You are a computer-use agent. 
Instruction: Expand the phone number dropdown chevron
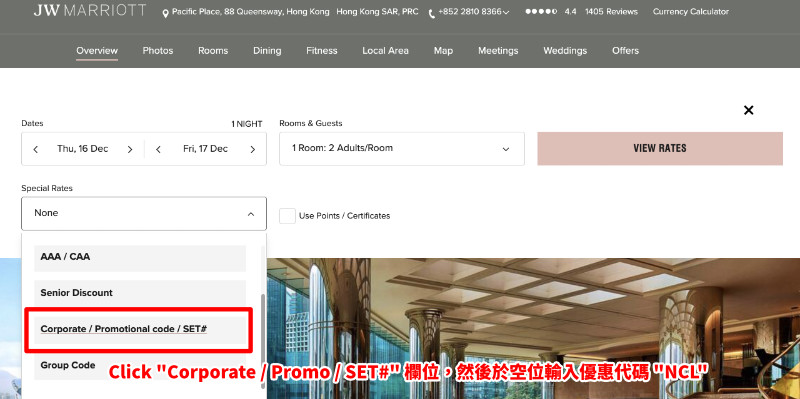506,12
